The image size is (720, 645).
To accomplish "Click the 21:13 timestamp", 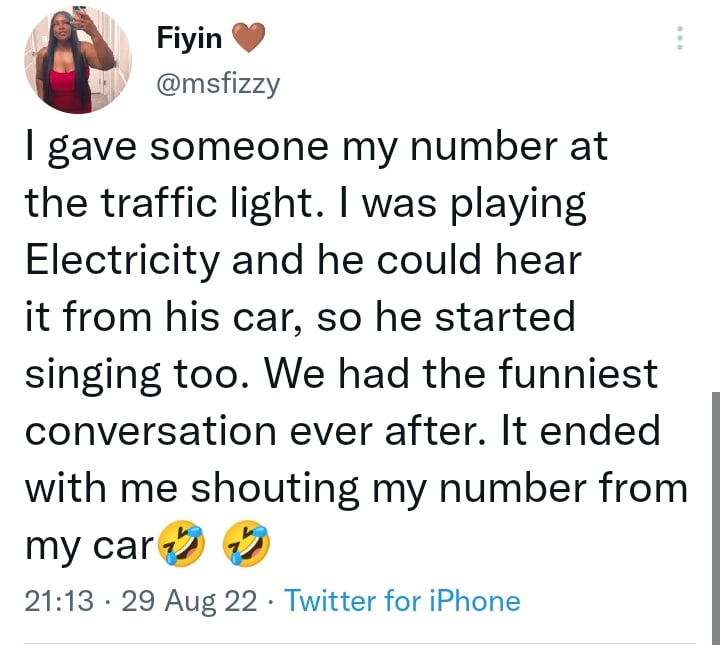I will (x=58, y=601).
